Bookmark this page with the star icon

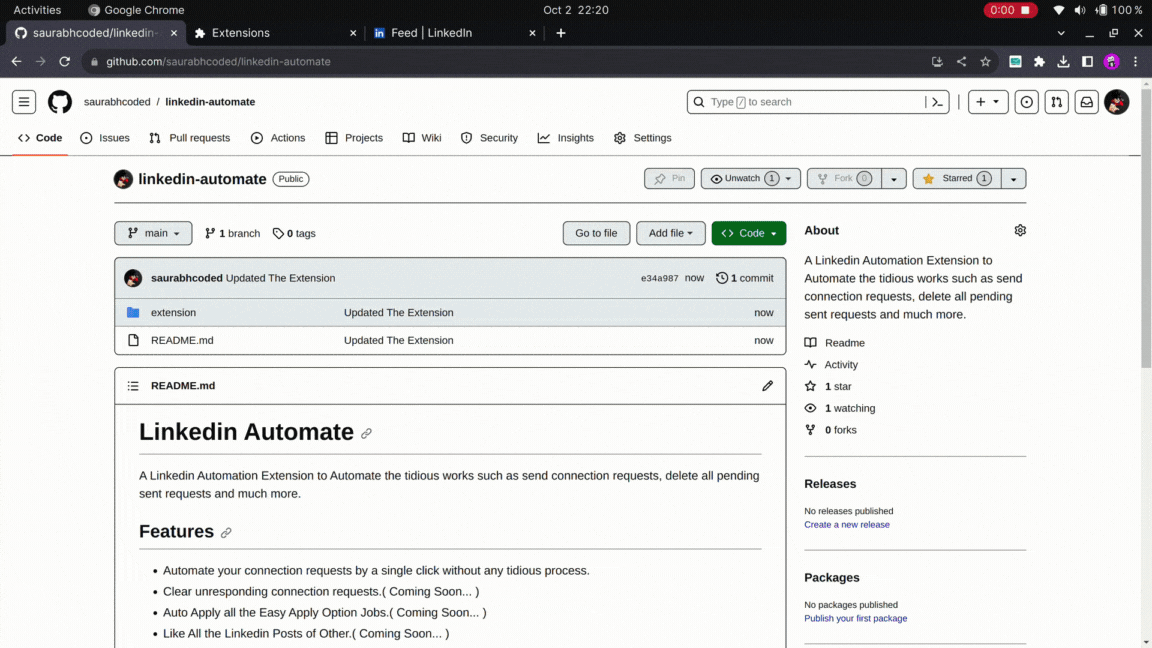985,62
